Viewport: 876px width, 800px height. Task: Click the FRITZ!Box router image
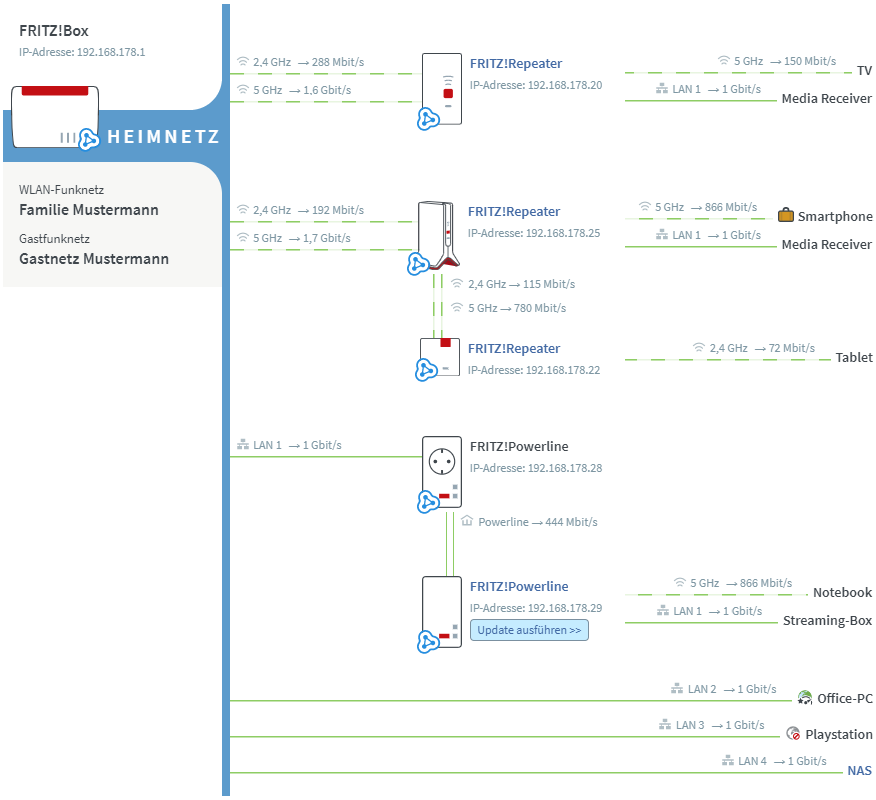(55, 117)
